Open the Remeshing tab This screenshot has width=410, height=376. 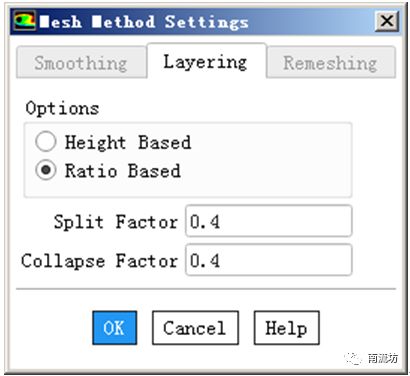tap(331, 63)
